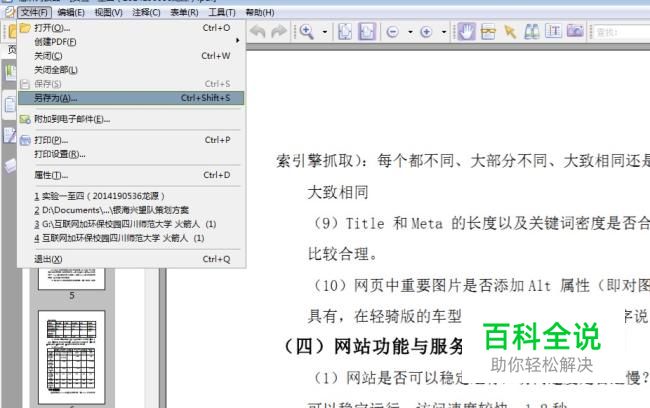This screenshot has width=650, height=408.
Task: Click the redo arrow icon
Action: coord(279,32)
